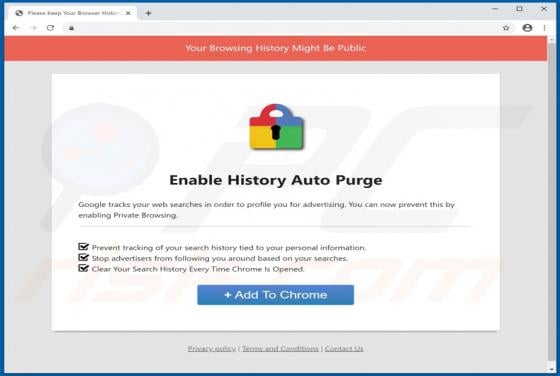Click the globe favicon on the tab
The image size is (560, 376).
coord(19,13)
